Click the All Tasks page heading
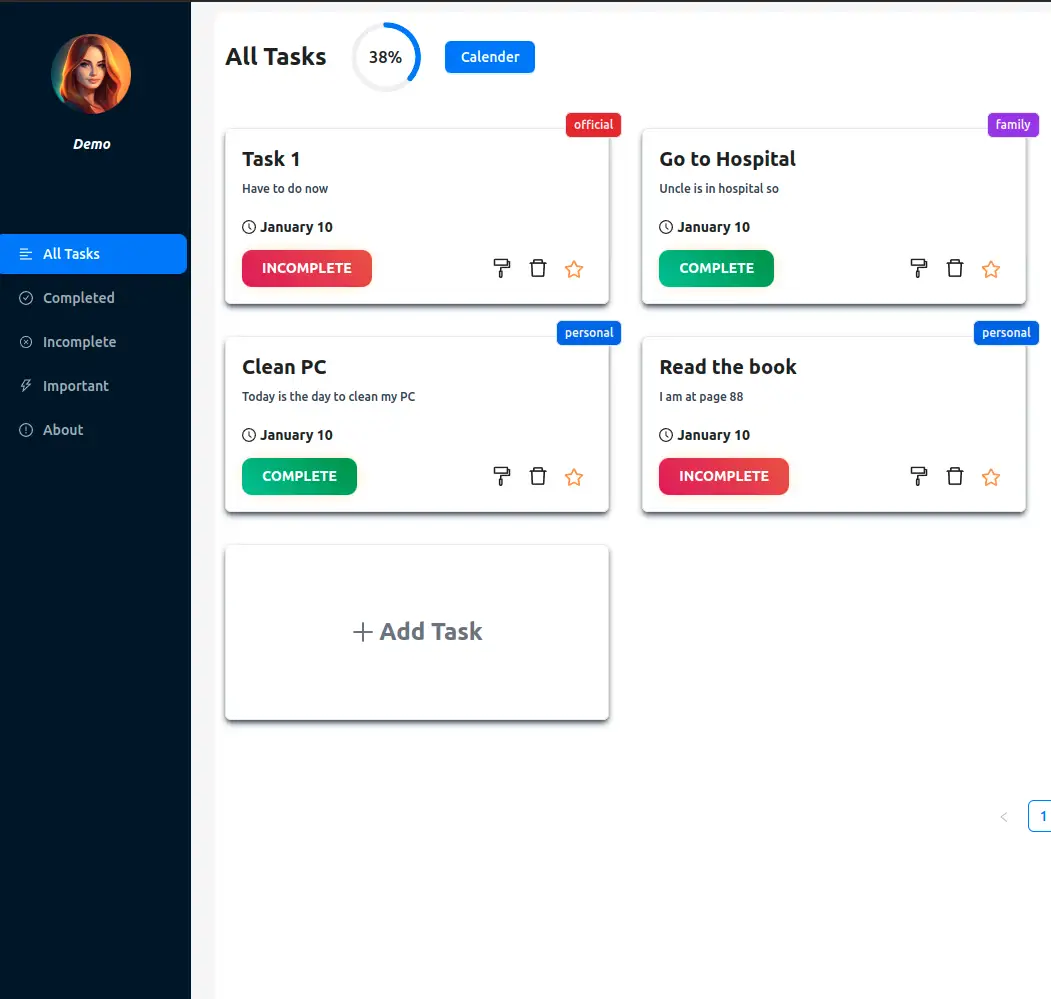This screenshot has width=1051, height=999. (275, 57)
